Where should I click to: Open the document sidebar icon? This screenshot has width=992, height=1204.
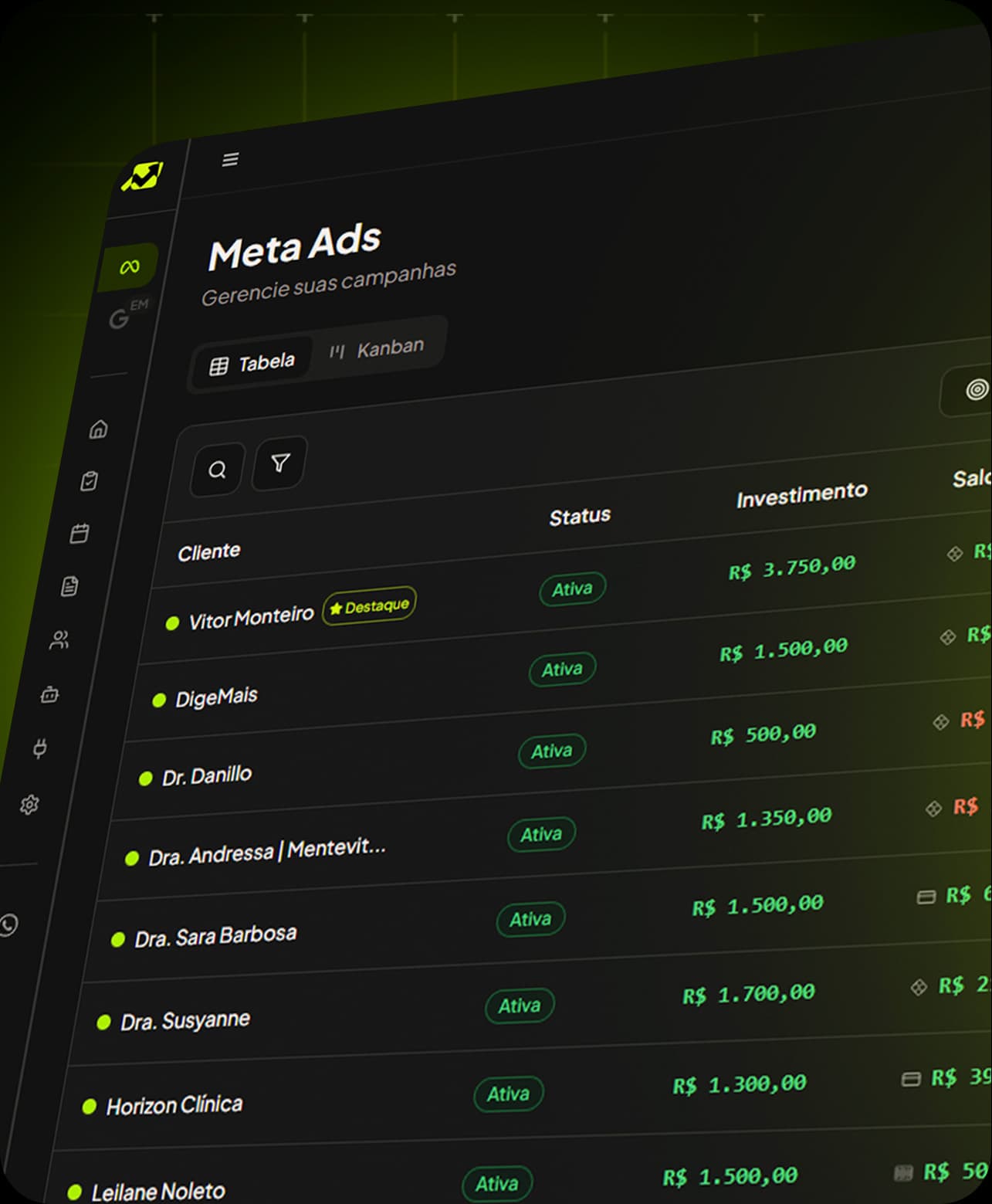(69, 586)
